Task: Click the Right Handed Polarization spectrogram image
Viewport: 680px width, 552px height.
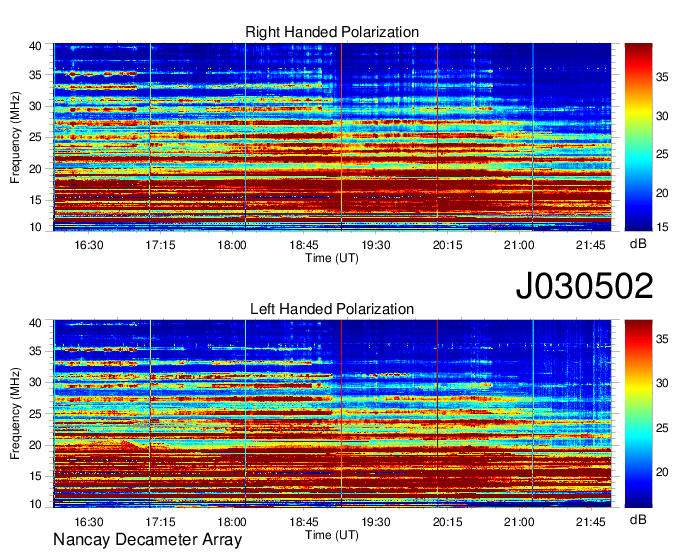Action: (332, 137)
